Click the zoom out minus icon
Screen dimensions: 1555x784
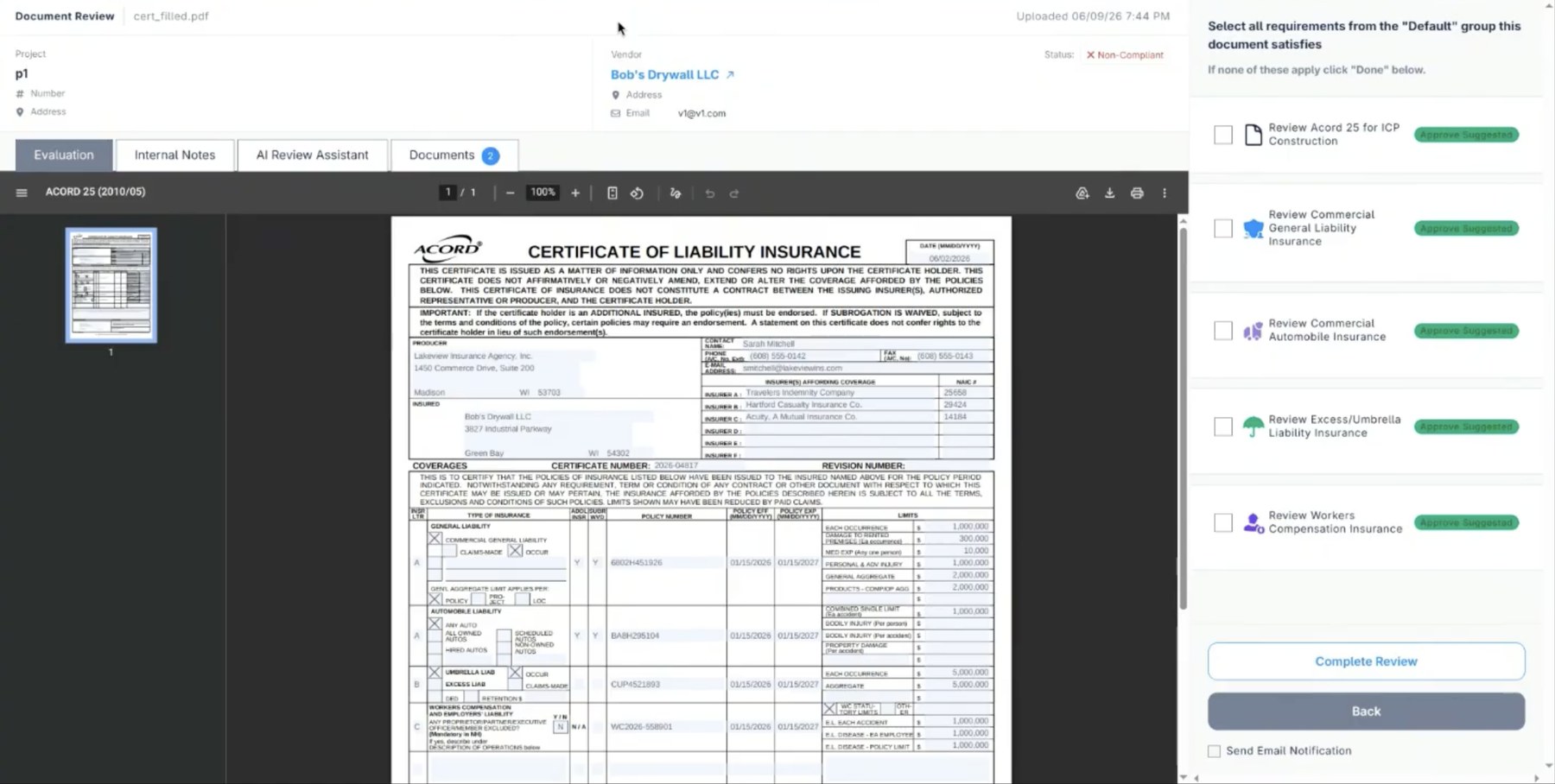(x=510, y=193)
